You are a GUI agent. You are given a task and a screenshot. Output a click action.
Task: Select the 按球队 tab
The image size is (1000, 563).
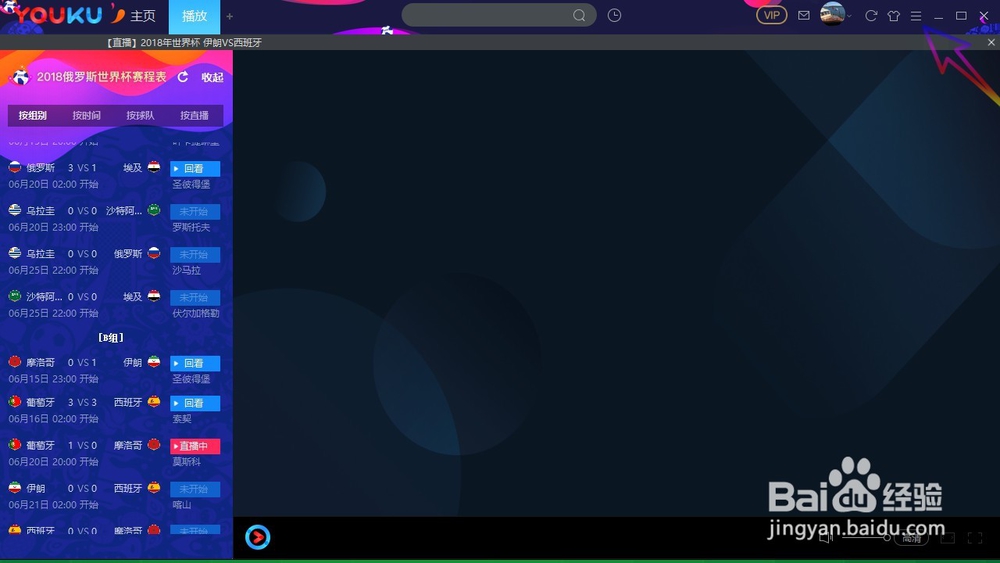(x=140, y=115)
